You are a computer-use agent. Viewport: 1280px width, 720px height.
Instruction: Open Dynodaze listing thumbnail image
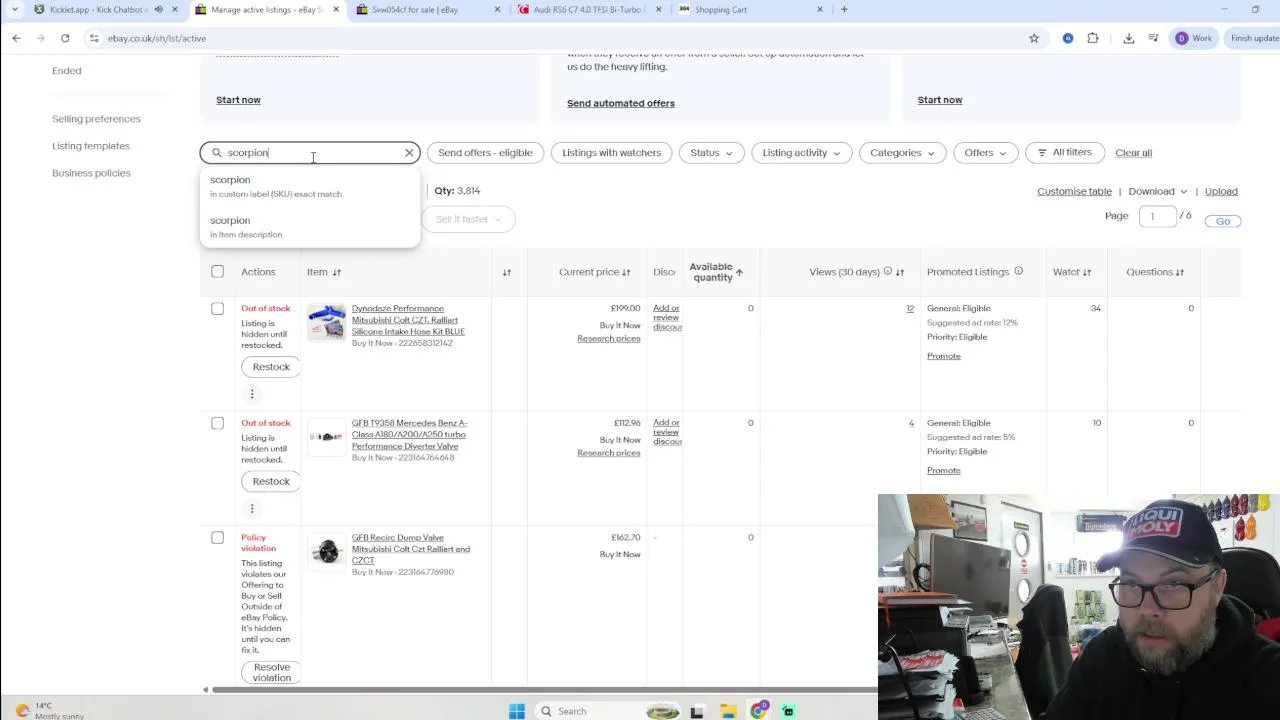[x=326, y=323]
